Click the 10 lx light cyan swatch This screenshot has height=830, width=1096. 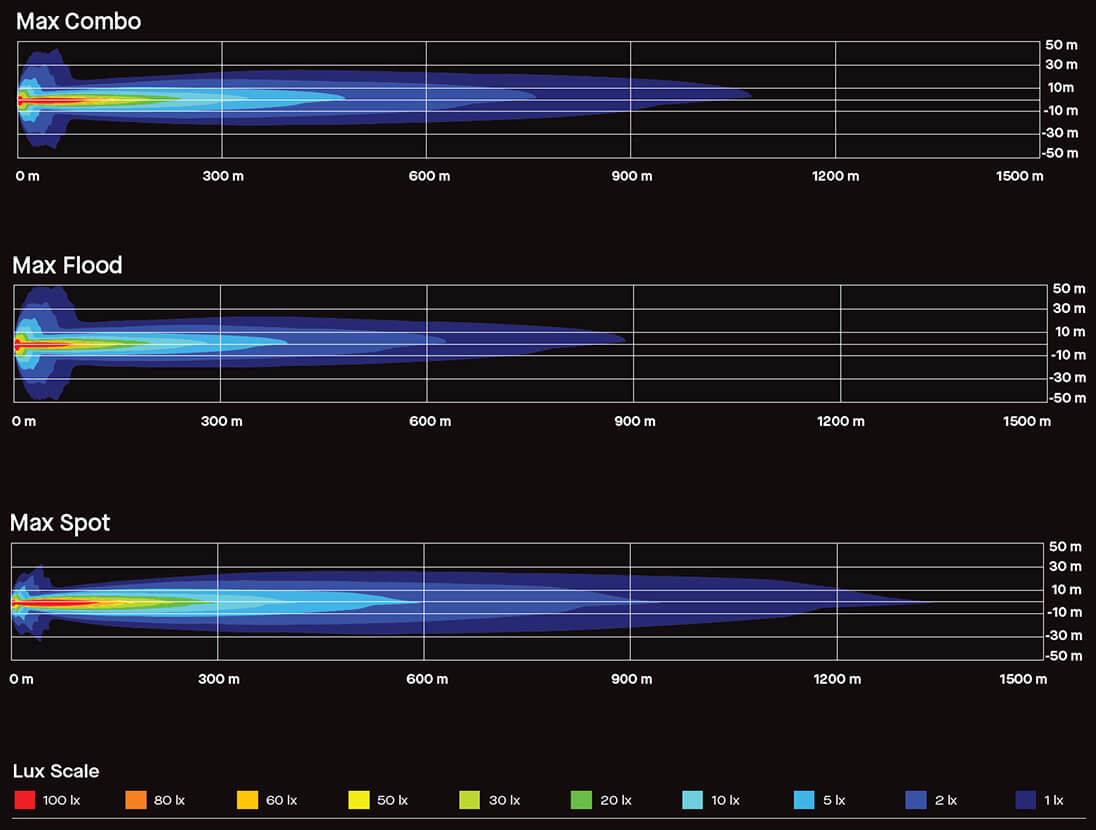click(692, 800)
